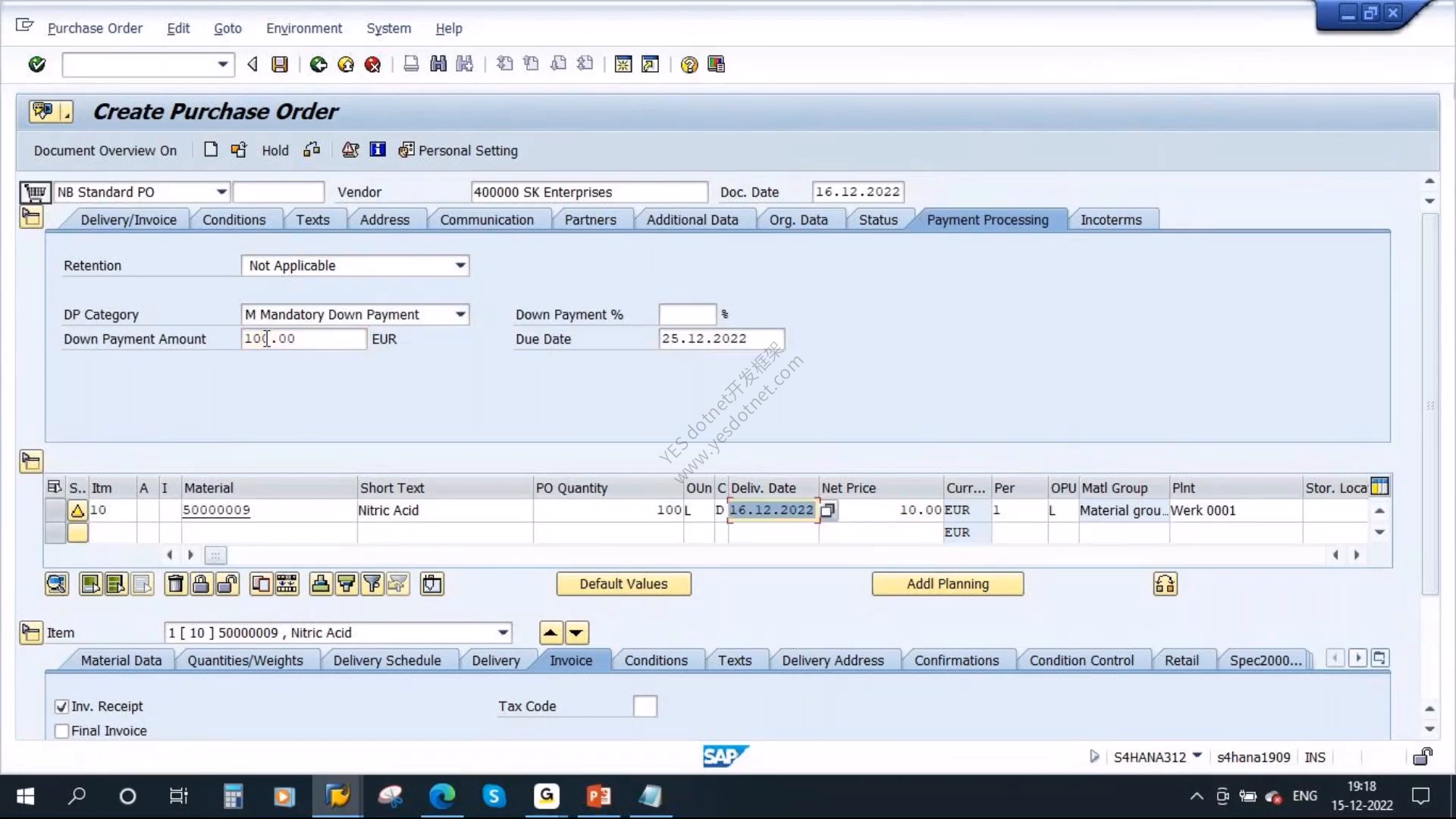
Task: Click the Addl Planning button
Action: pos(948,584)
